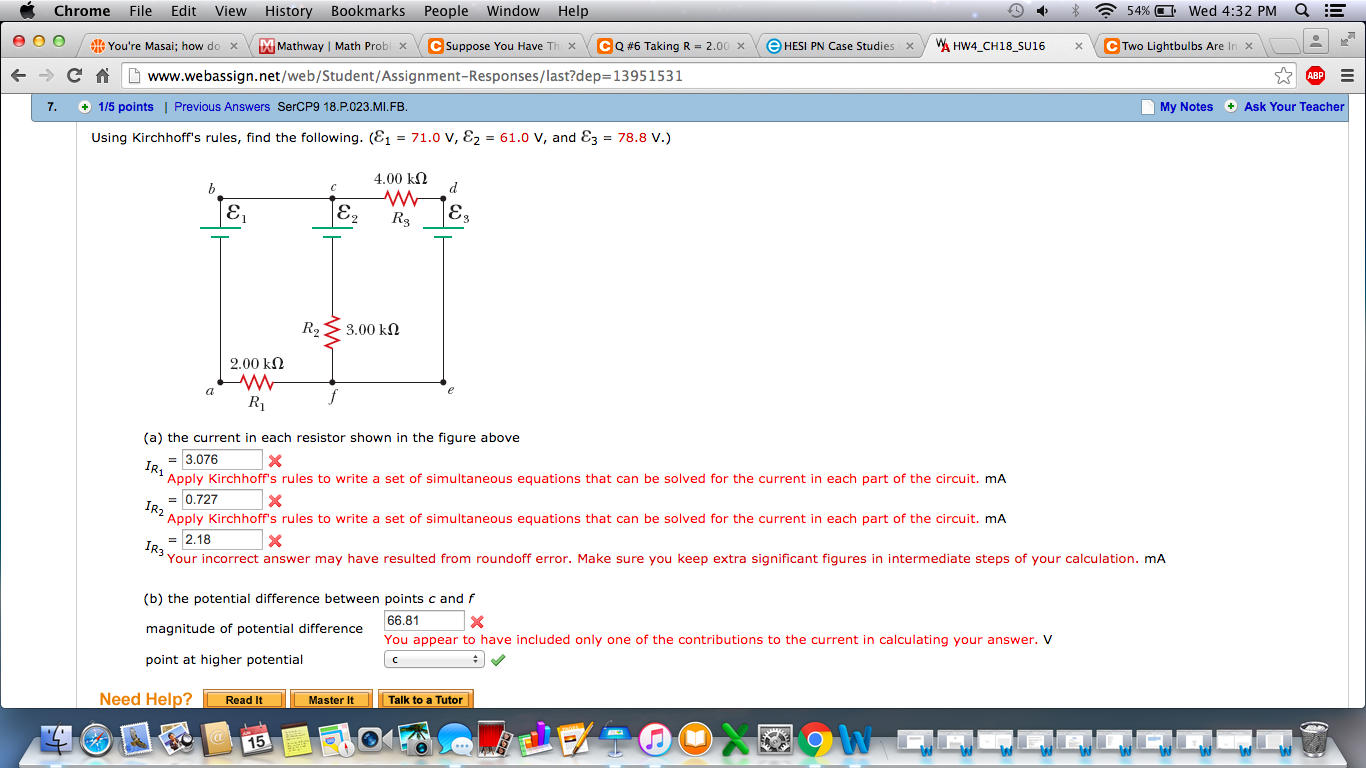Open the Chrome menu with the hamburger icon
Image resolution: width=1366 pixels, height=768 pixels.
point(1347,75)
